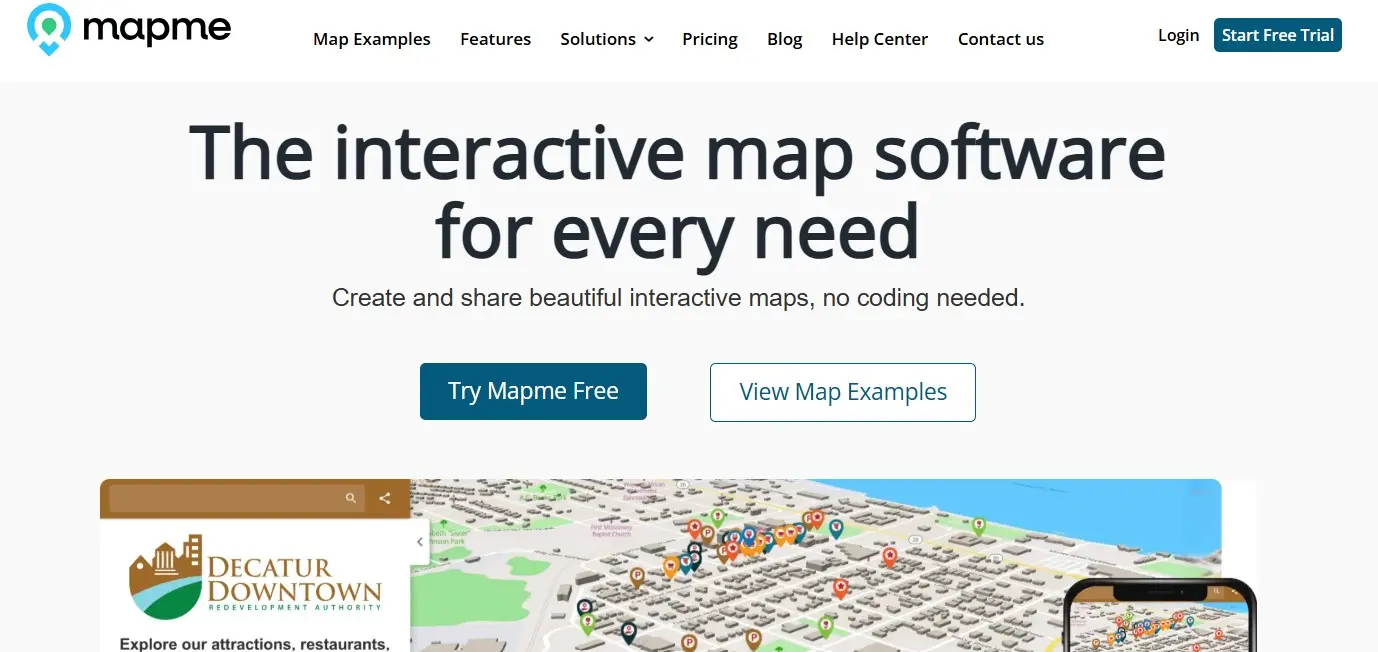Open the Pricing page

pyautogui.click(x=710, y=39)
